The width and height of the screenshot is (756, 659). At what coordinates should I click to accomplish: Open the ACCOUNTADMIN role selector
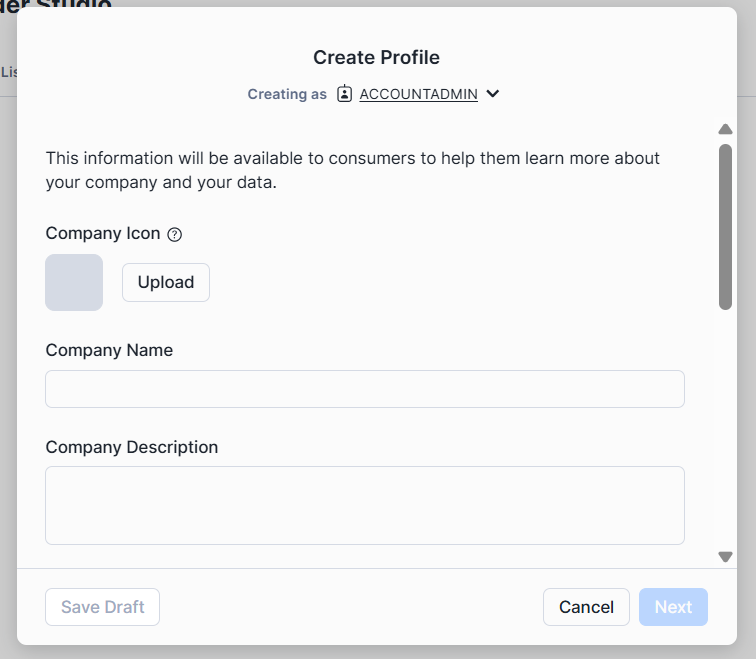[418, 94]
